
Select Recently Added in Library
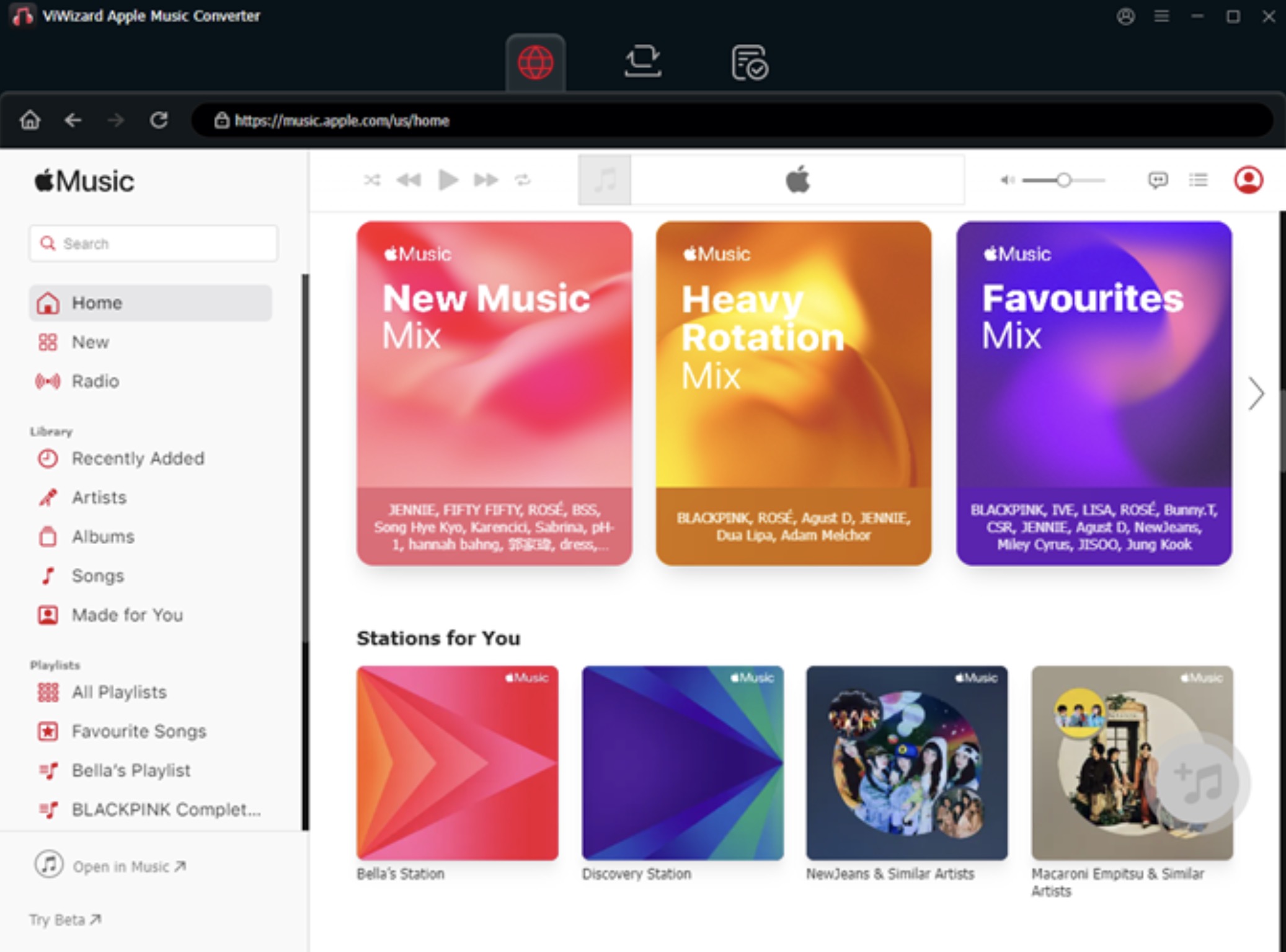[138, 459]
